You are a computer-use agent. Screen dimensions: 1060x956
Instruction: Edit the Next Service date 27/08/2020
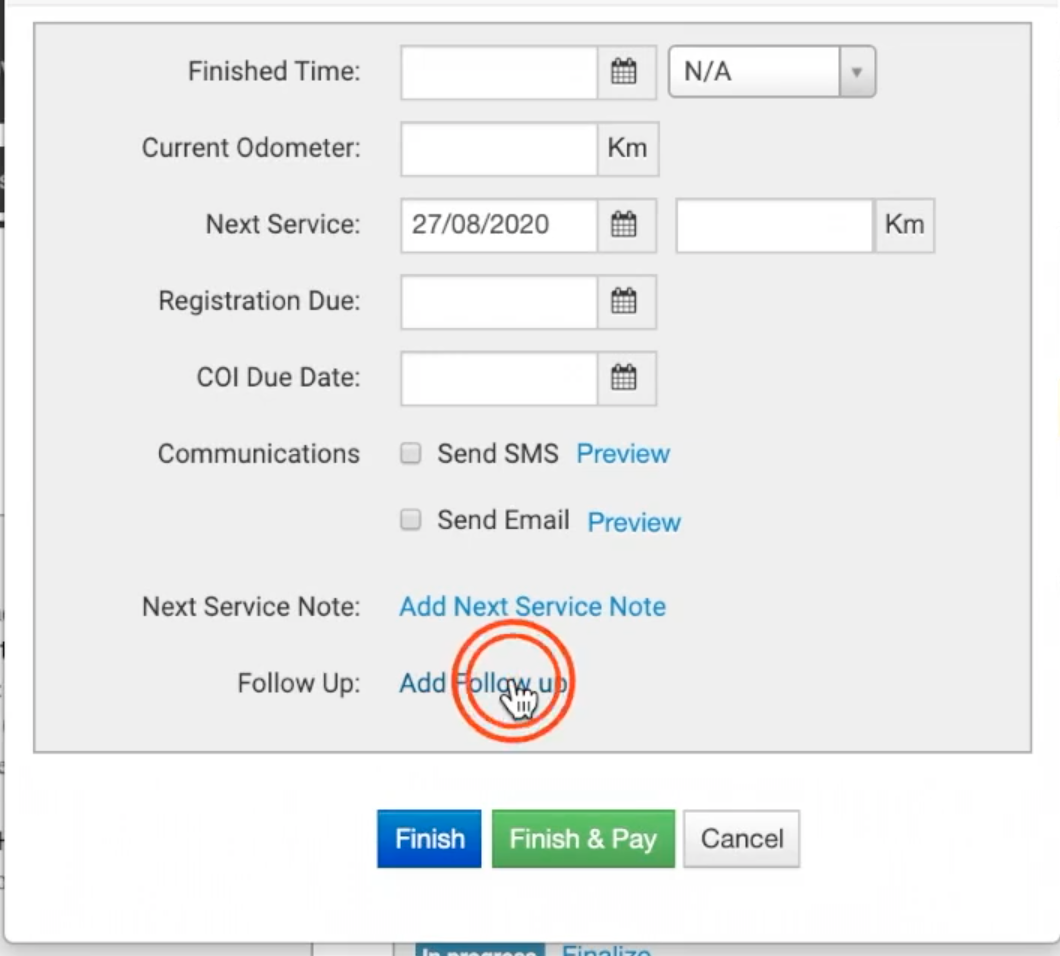(x=500, y=225)
